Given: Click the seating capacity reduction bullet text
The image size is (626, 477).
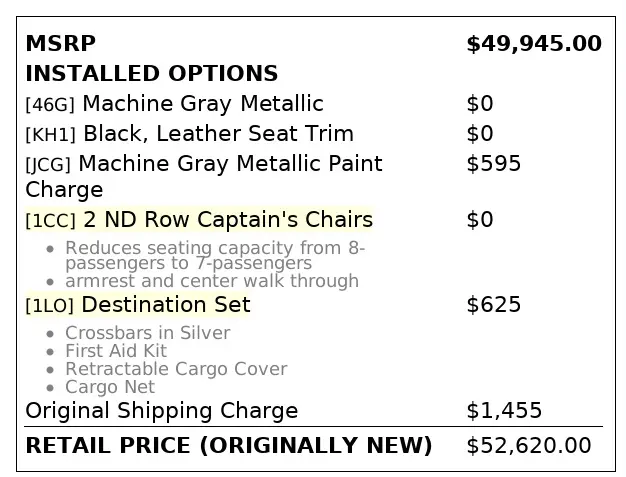Looking at the screenshot, I should click(215, 255).
